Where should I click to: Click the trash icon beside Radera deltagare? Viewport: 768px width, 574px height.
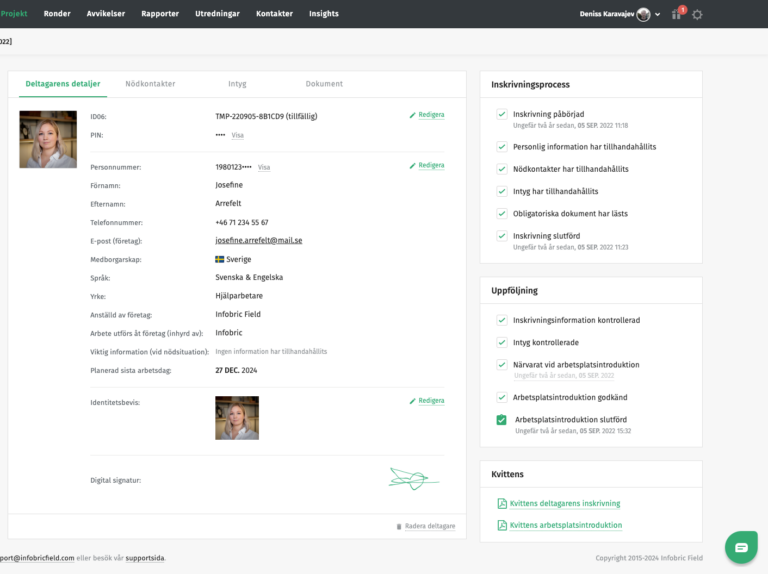(x=399, y=526)
